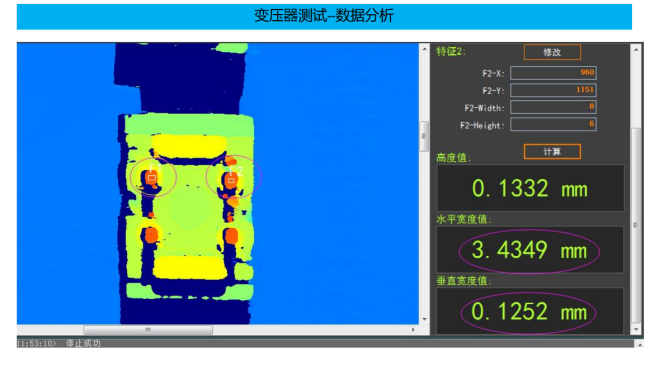The width and height of the screenshot is (650, 370).
Task: Click the 修改 button
Action: [552, 52]
